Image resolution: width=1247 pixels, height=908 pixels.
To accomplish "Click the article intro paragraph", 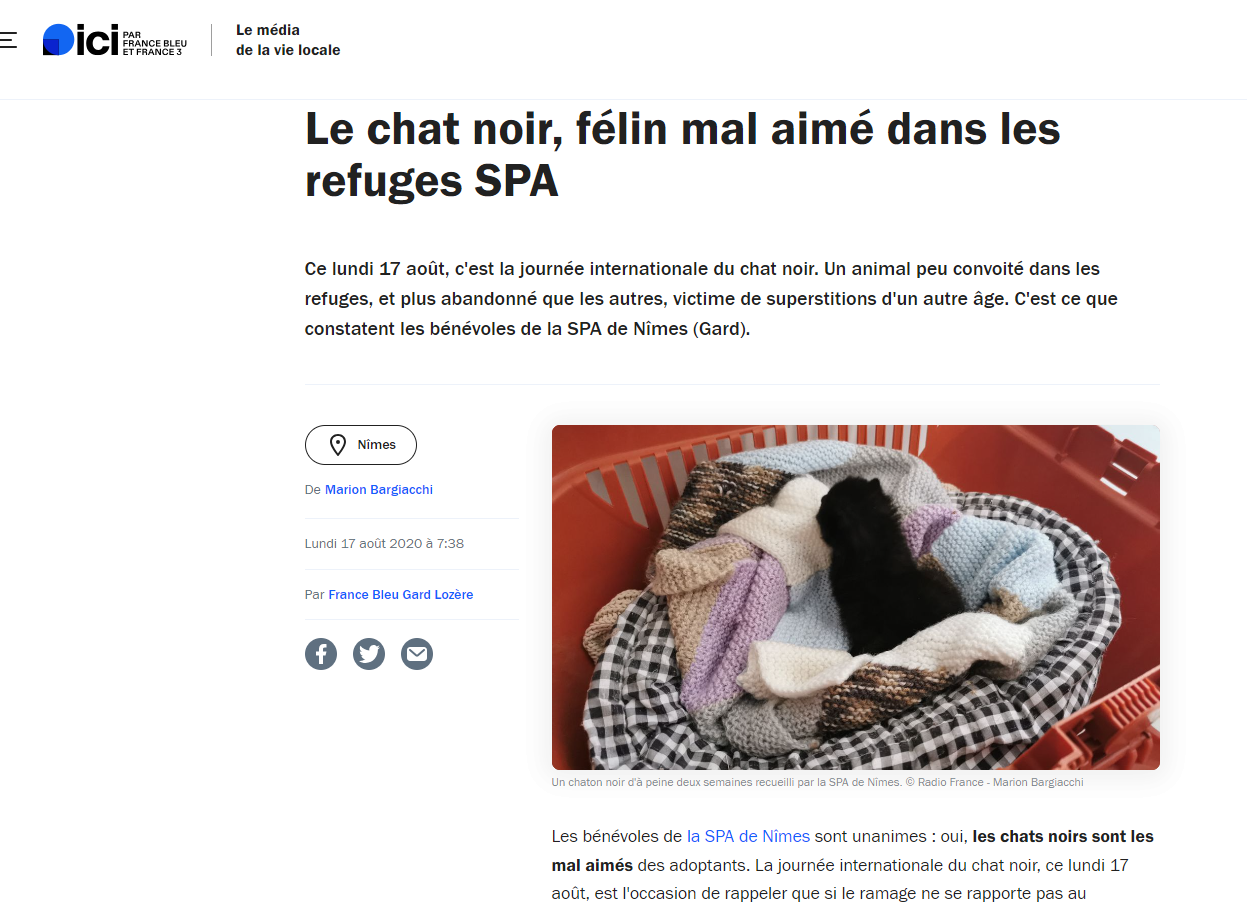I will (x=711, y=299).
